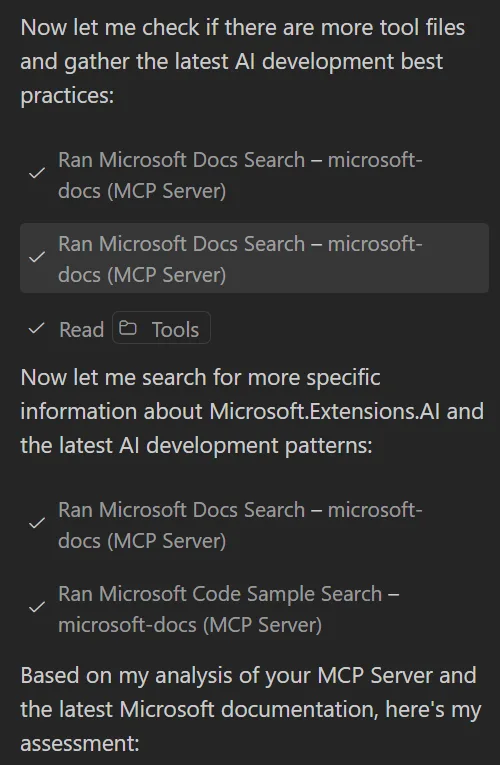Click the folder icon inside the Tools chip
The image size is (500, 765).
[x=128, y=328]
